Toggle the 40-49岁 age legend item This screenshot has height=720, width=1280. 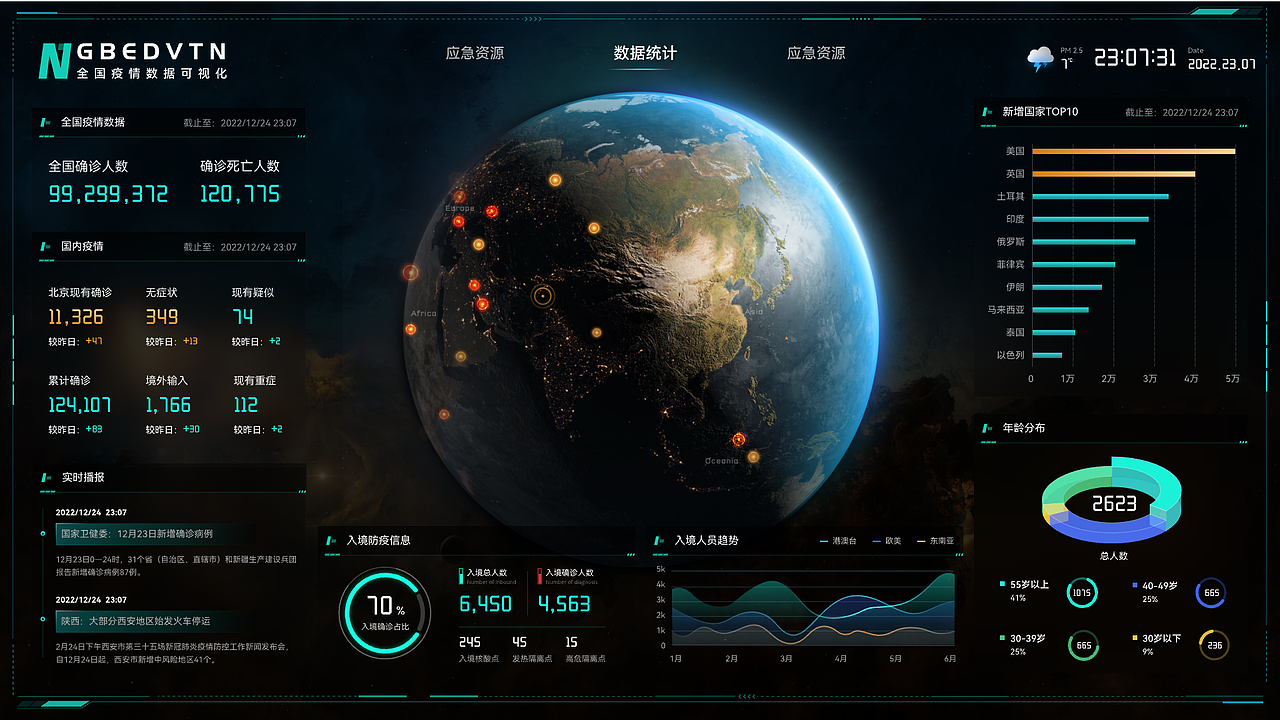[1154, 585]
